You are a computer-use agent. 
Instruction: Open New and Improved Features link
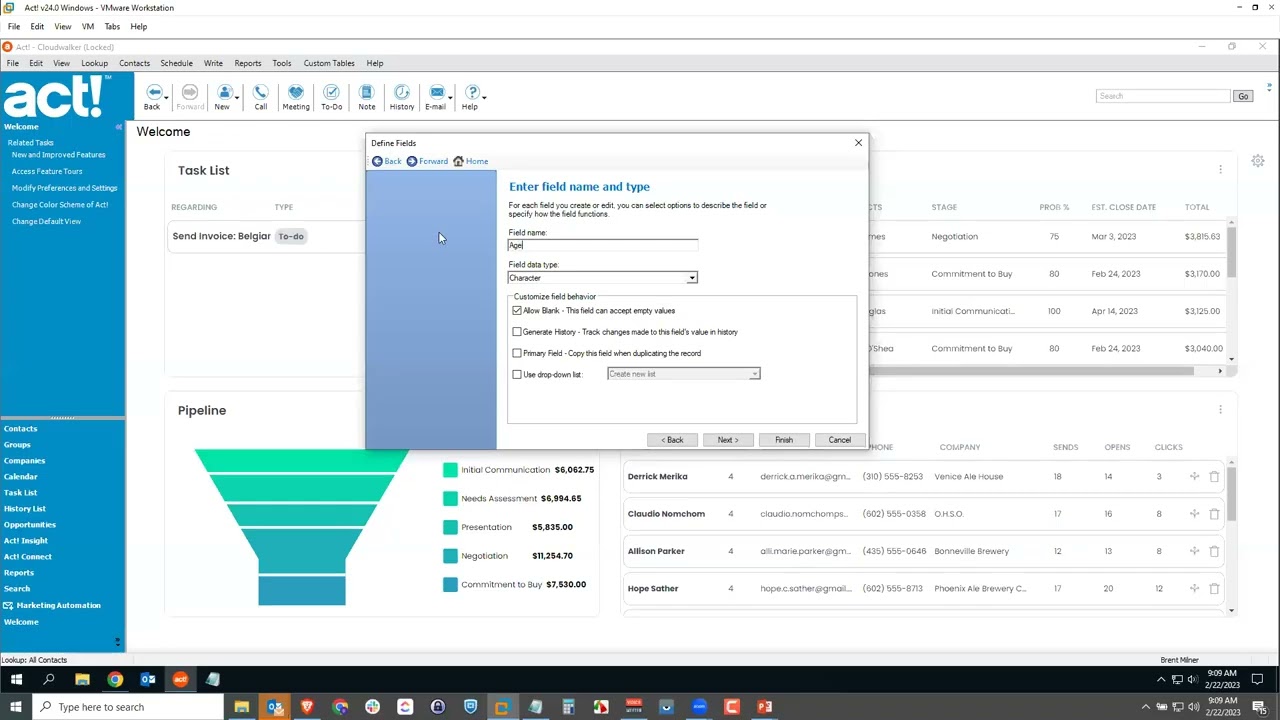[58, 155]
